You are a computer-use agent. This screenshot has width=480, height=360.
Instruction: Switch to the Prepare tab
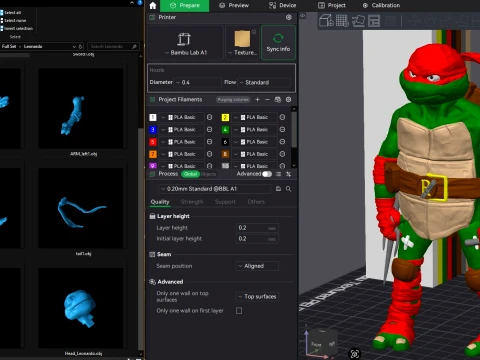(x=185, y=5)
